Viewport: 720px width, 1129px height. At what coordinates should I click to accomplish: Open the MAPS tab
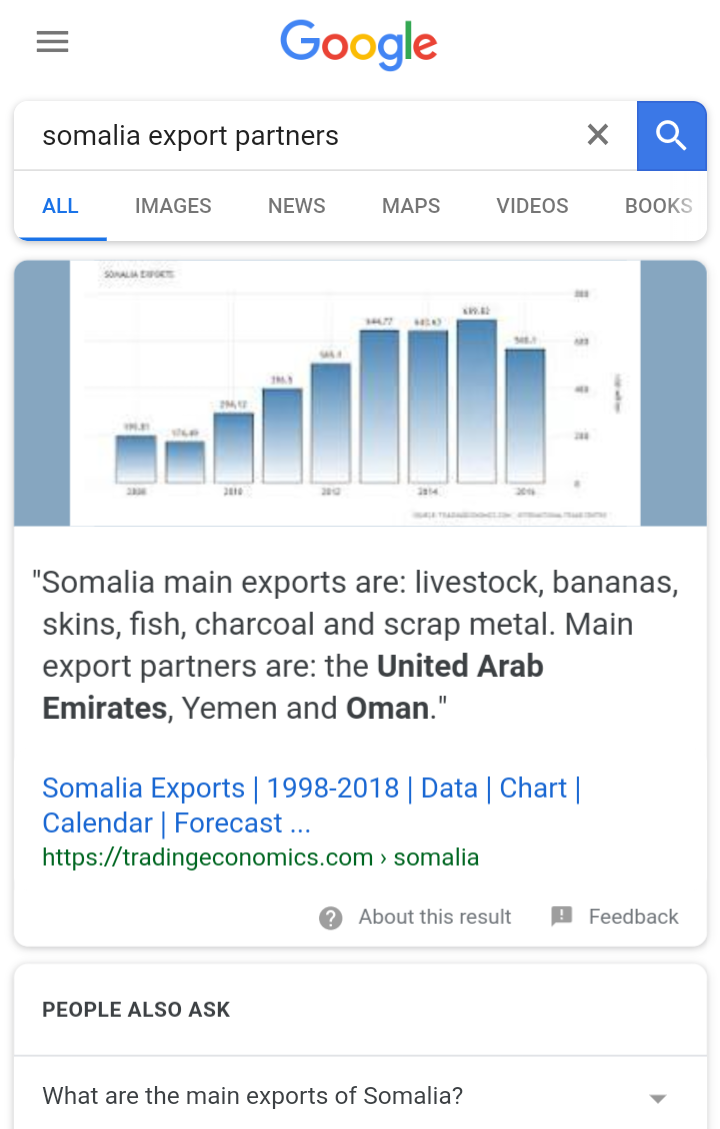coord(410,206)
